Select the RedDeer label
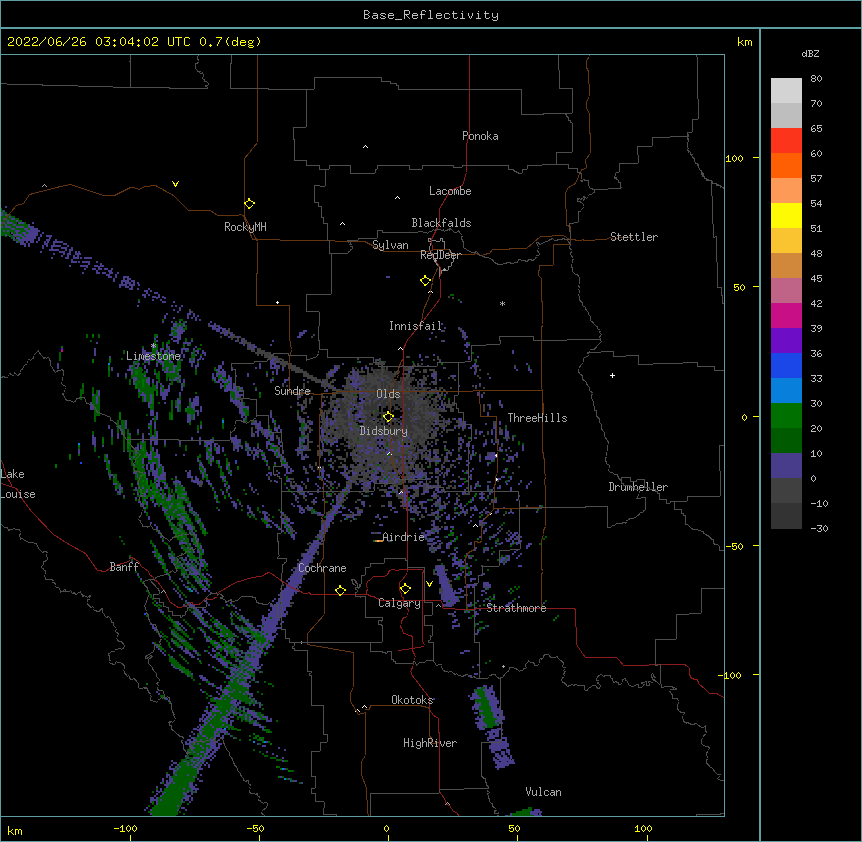Screen dimensions: 862x842 [x=440, y=255]
